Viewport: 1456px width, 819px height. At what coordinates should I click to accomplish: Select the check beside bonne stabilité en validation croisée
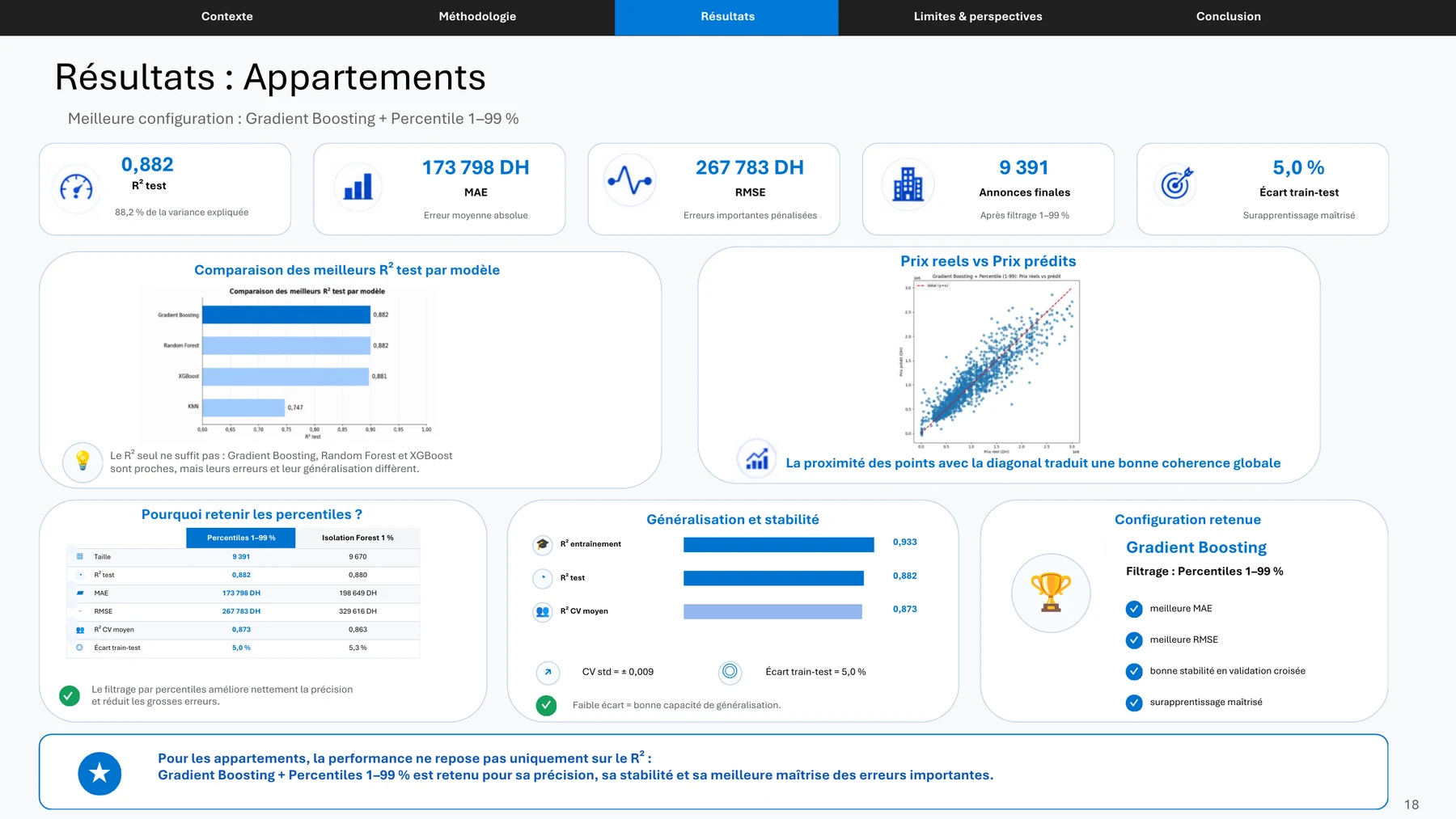pos(1134,672)
